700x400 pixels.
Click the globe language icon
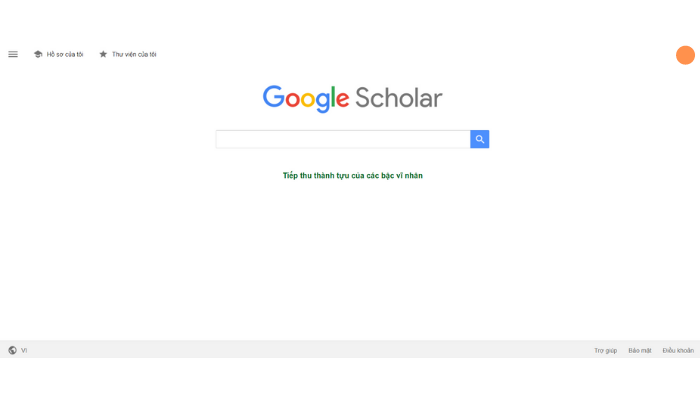point(12,350)
